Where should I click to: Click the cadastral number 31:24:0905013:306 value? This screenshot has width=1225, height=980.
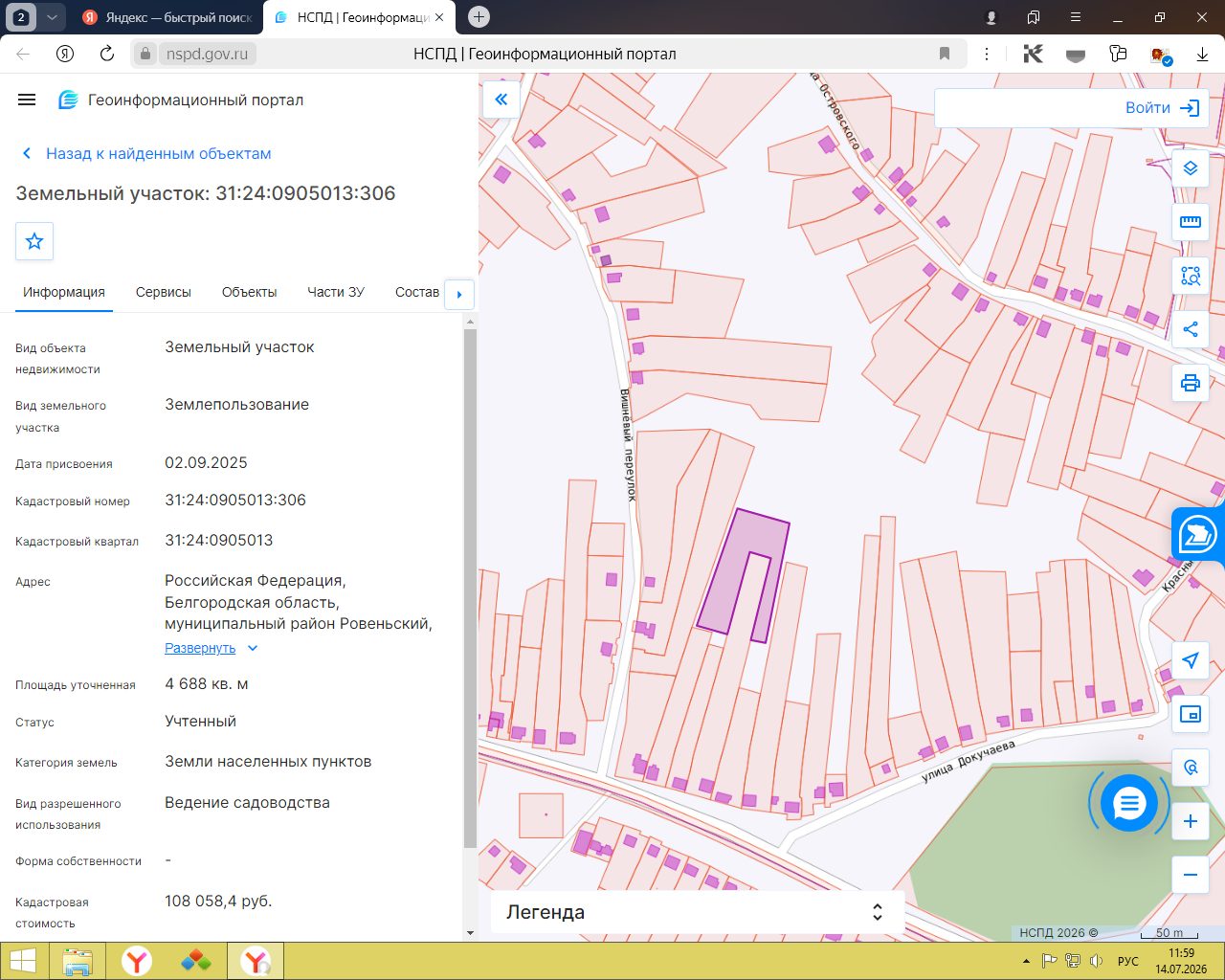(x=235, y=501)
